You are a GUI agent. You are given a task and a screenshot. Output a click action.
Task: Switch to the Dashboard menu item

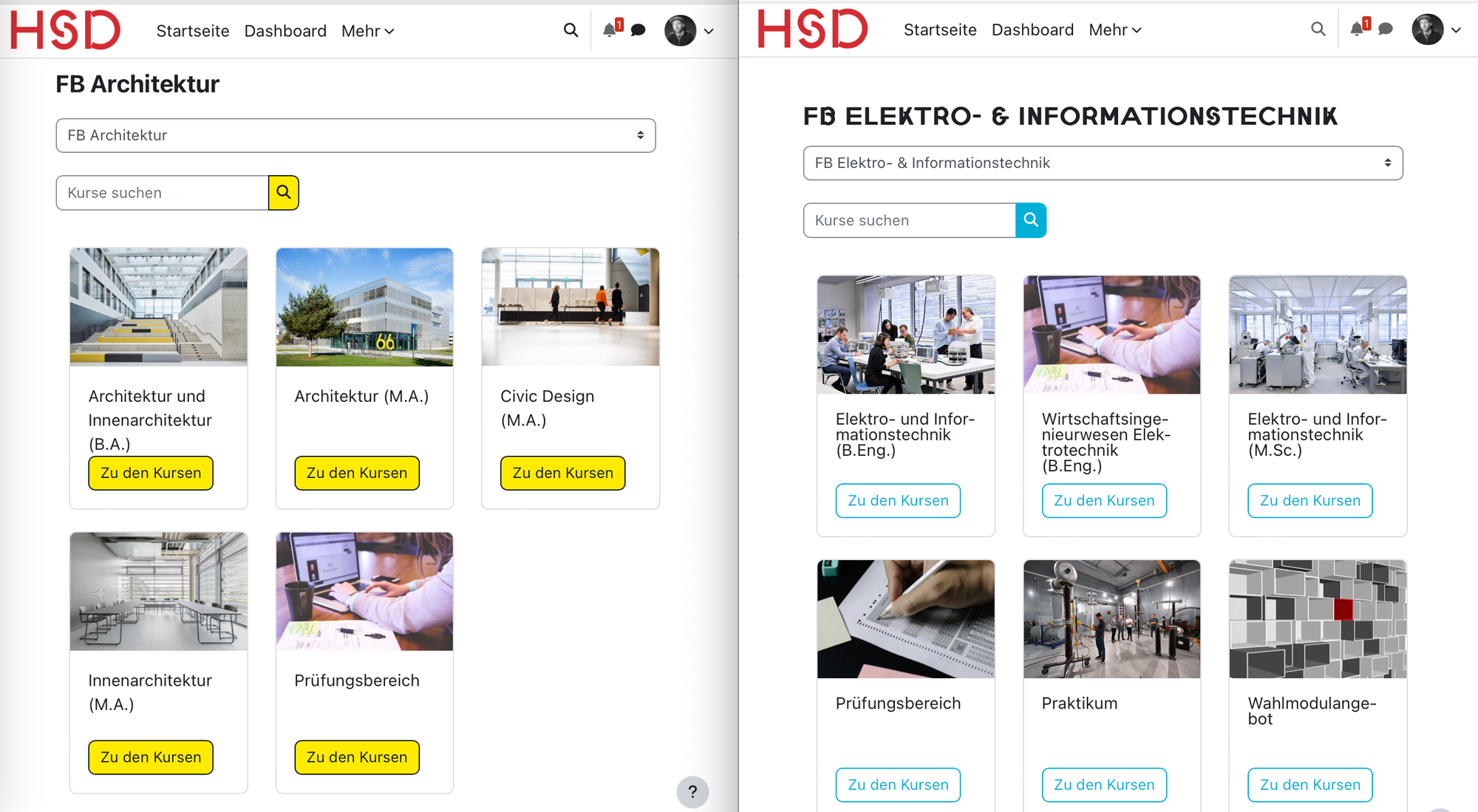pyautogui.click(x=285, y=31)
